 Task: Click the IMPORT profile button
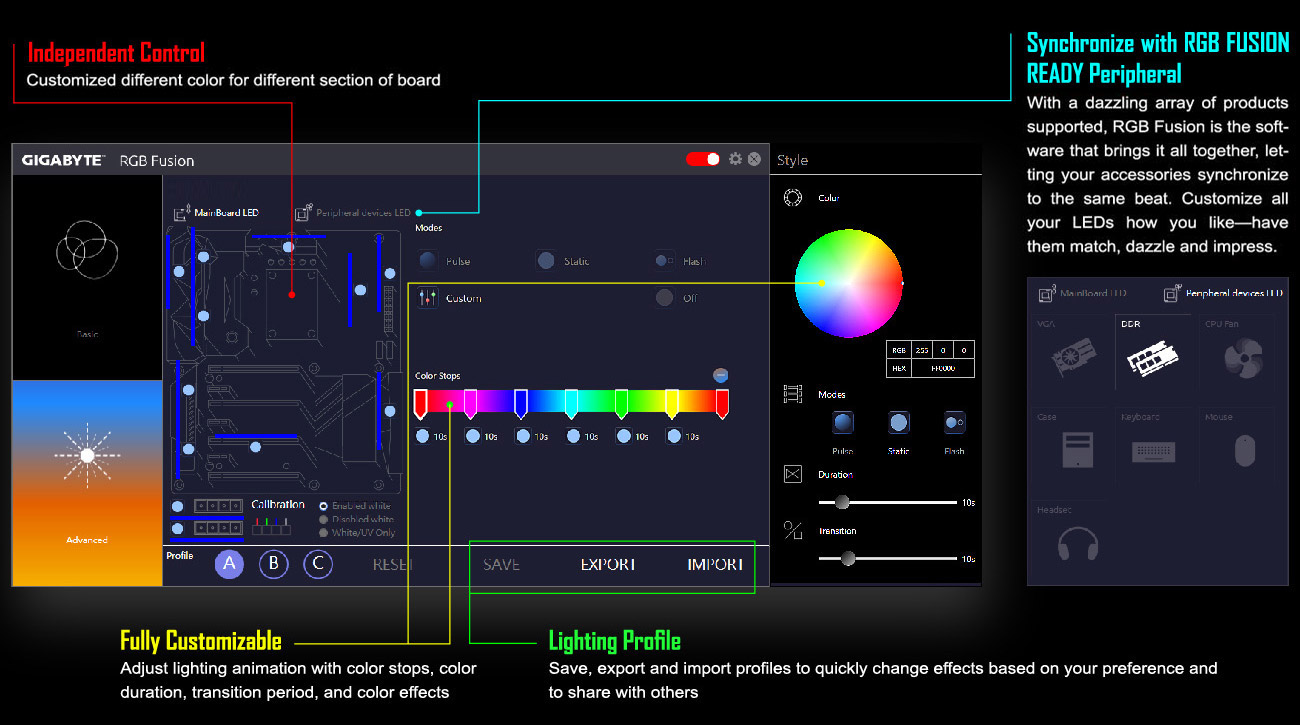pyautogui.click(x=715, y=565)
